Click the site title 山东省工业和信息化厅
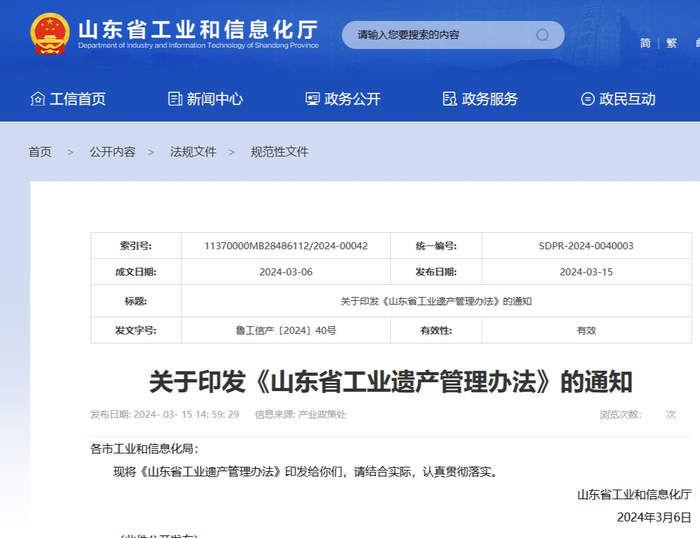The height and width of the screenshot is (538, 700). point(198,29)
